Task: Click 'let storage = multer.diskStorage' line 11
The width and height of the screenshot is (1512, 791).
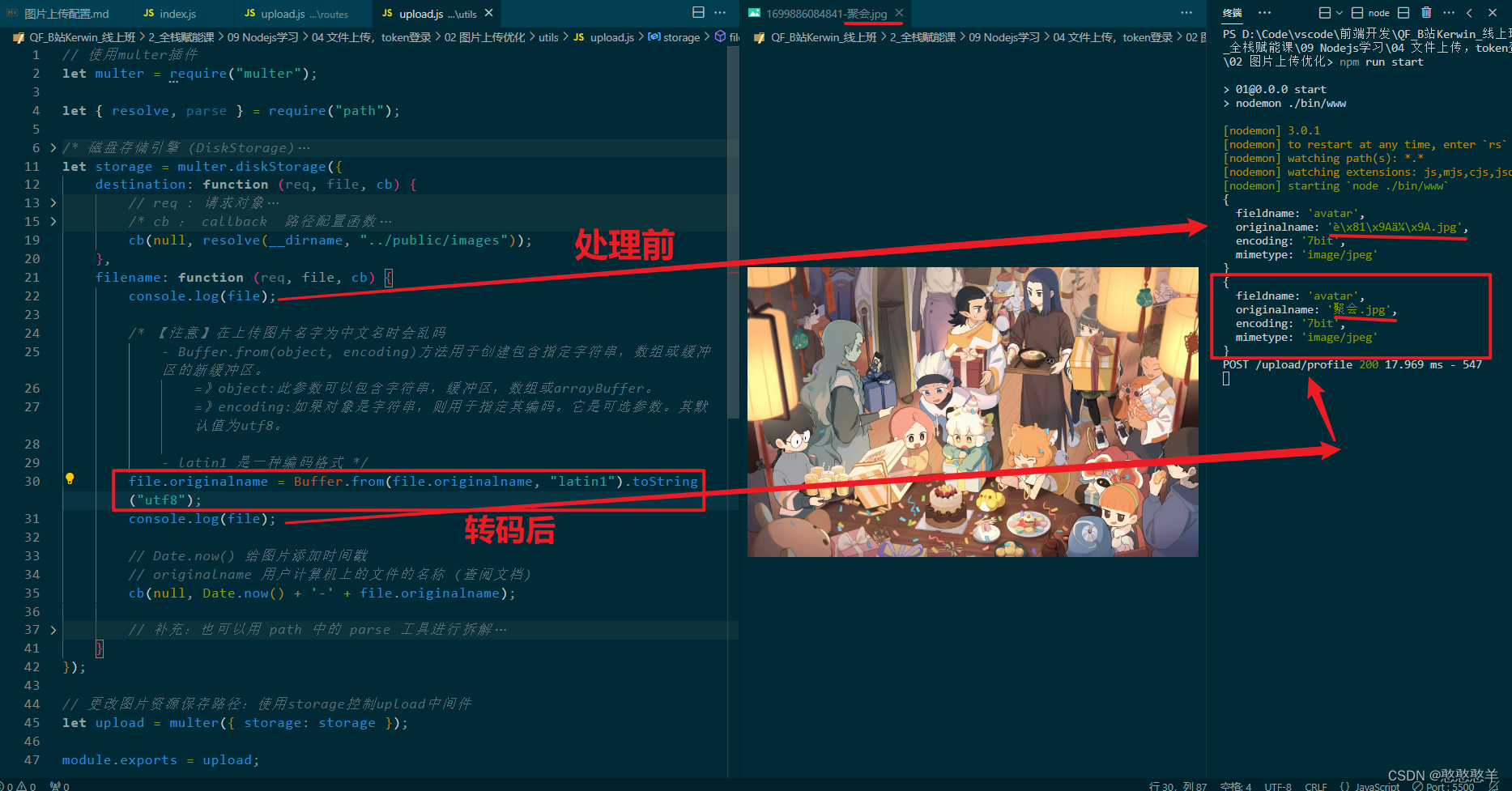Action: [202, 166]
